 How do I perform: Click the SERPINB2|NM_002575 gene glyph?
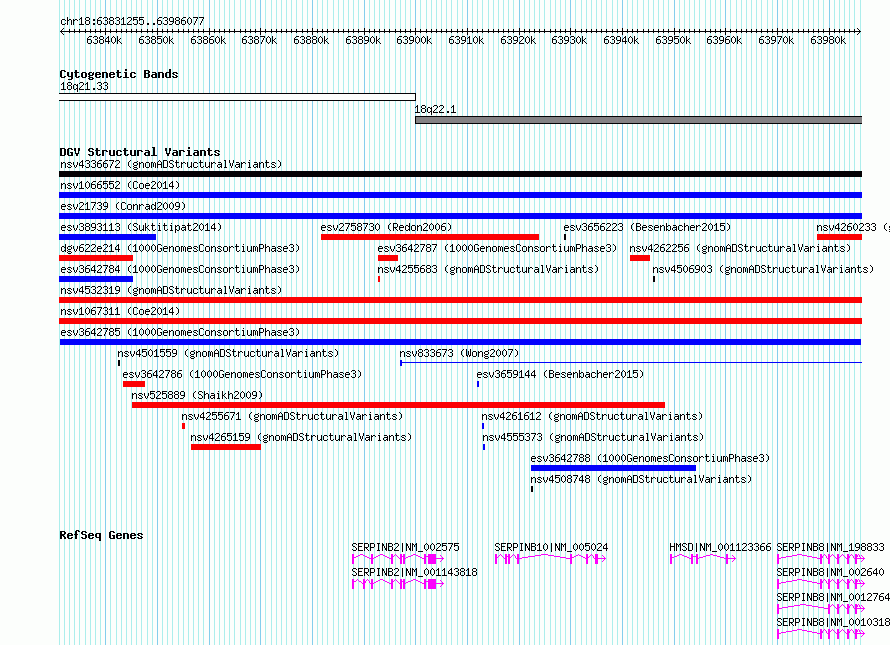point(398,559)
